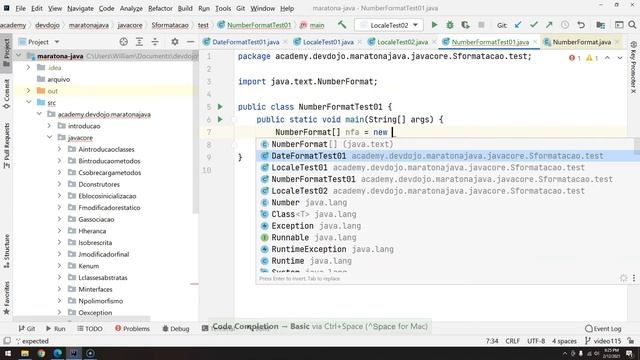Push commits with the Git arrow icon

(549, 25)
